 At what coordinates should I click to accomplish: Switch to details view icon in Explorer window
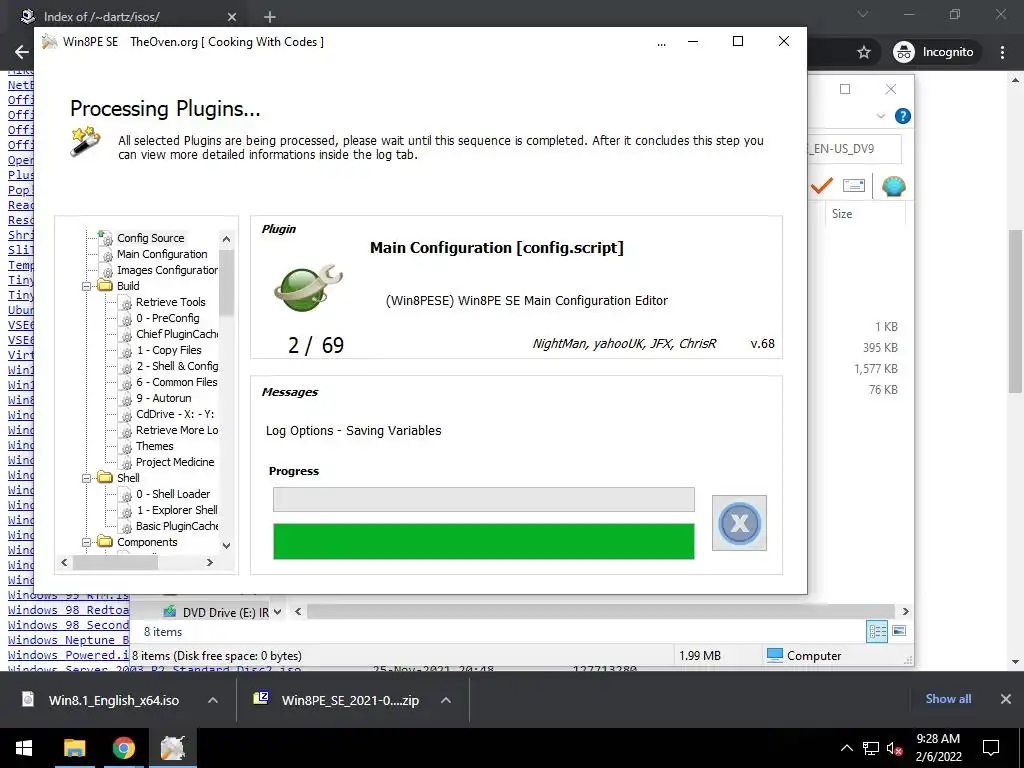[x=877, y=631]
